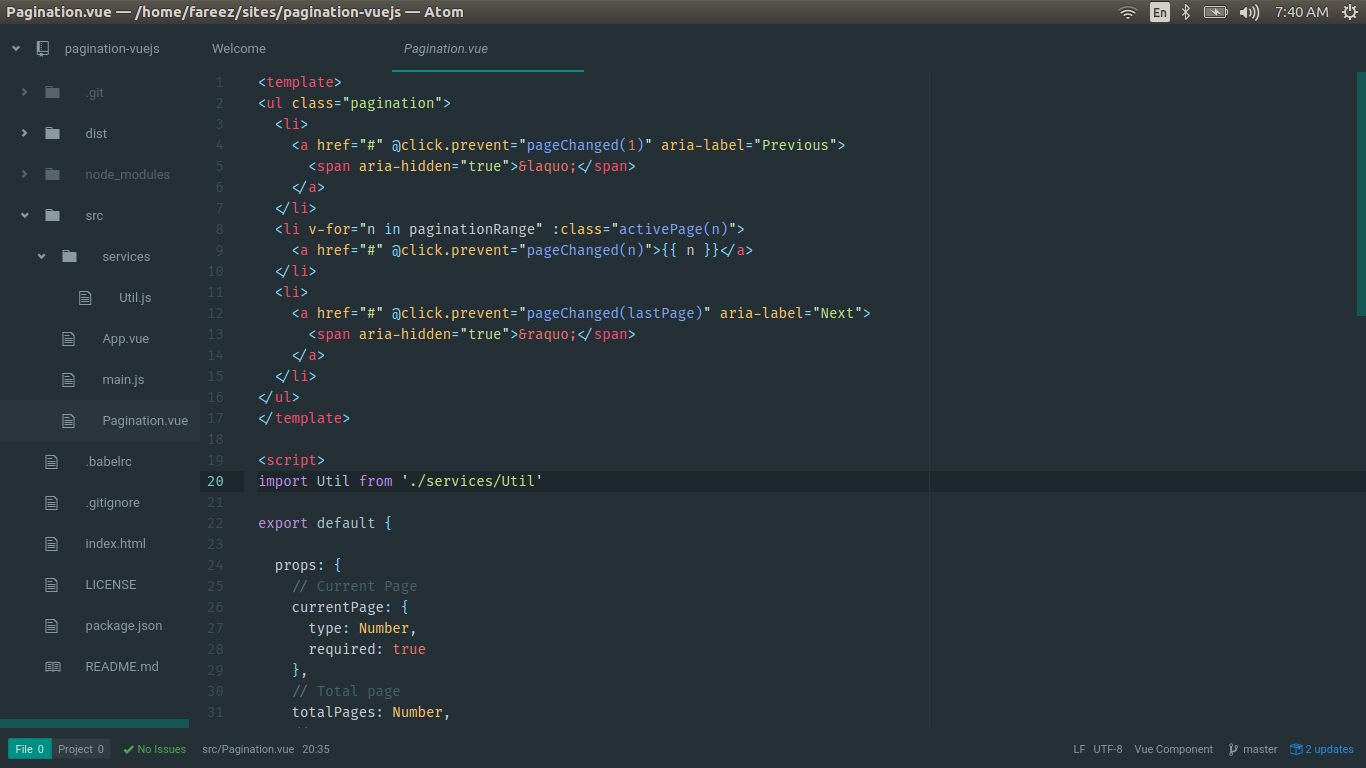
Task: Open .babelrc from the tree view
Action: [x=109, y=461]
